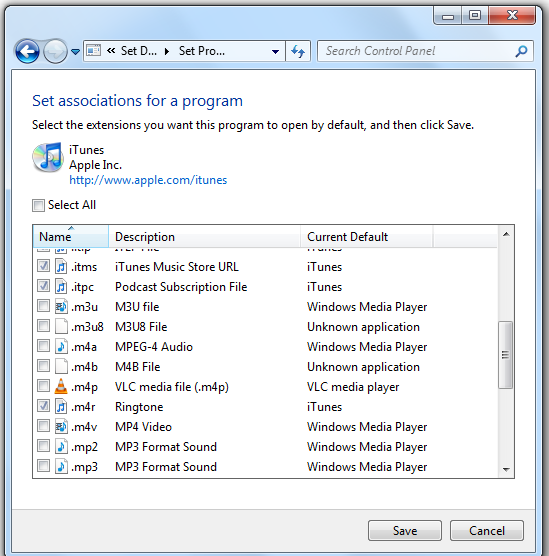Click the .mp2 audio file icon
Screen dimensions: 549x556
point(61,446)
